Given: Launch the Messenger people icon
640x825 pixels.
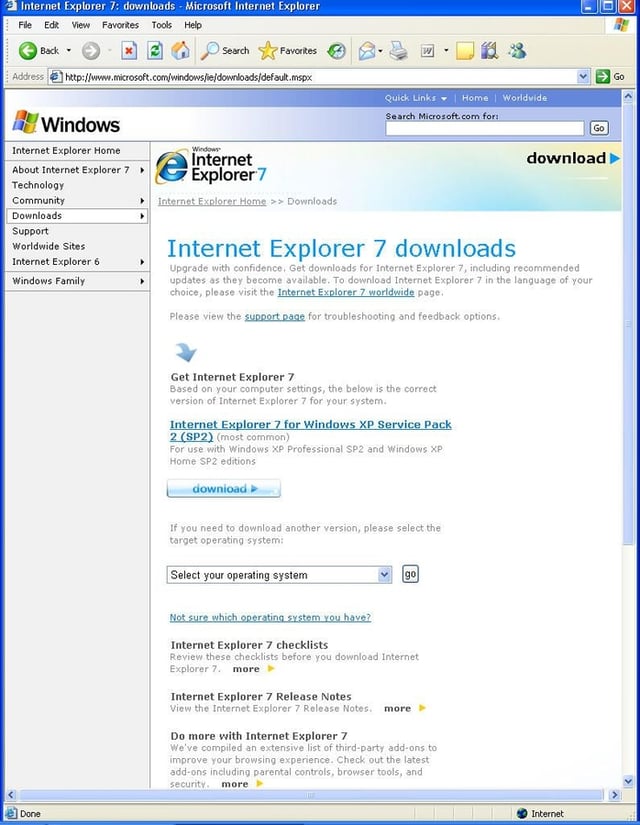Looking at the screenshot, I should coord(517,51).
